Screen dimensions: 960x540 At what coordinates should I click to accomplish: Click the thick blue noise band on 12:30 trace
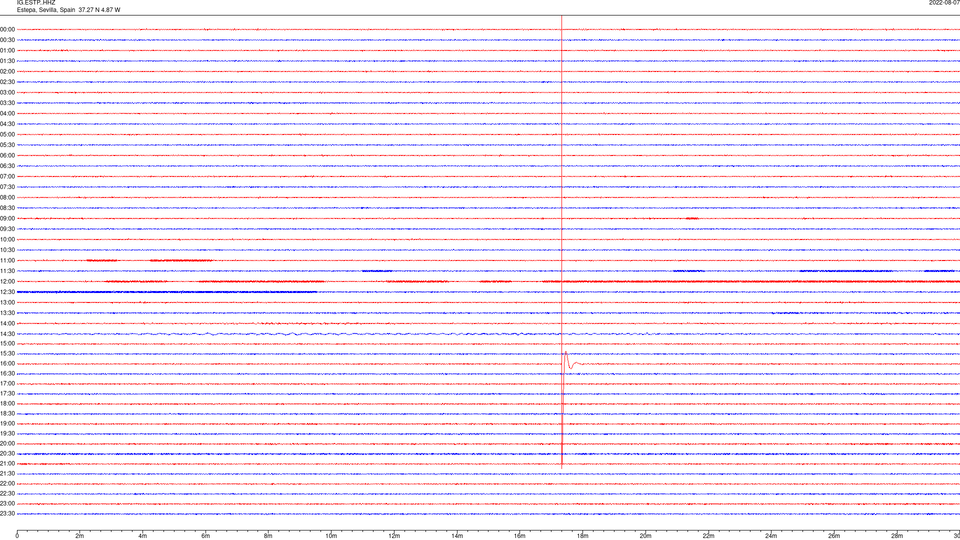tap(167, 292)
